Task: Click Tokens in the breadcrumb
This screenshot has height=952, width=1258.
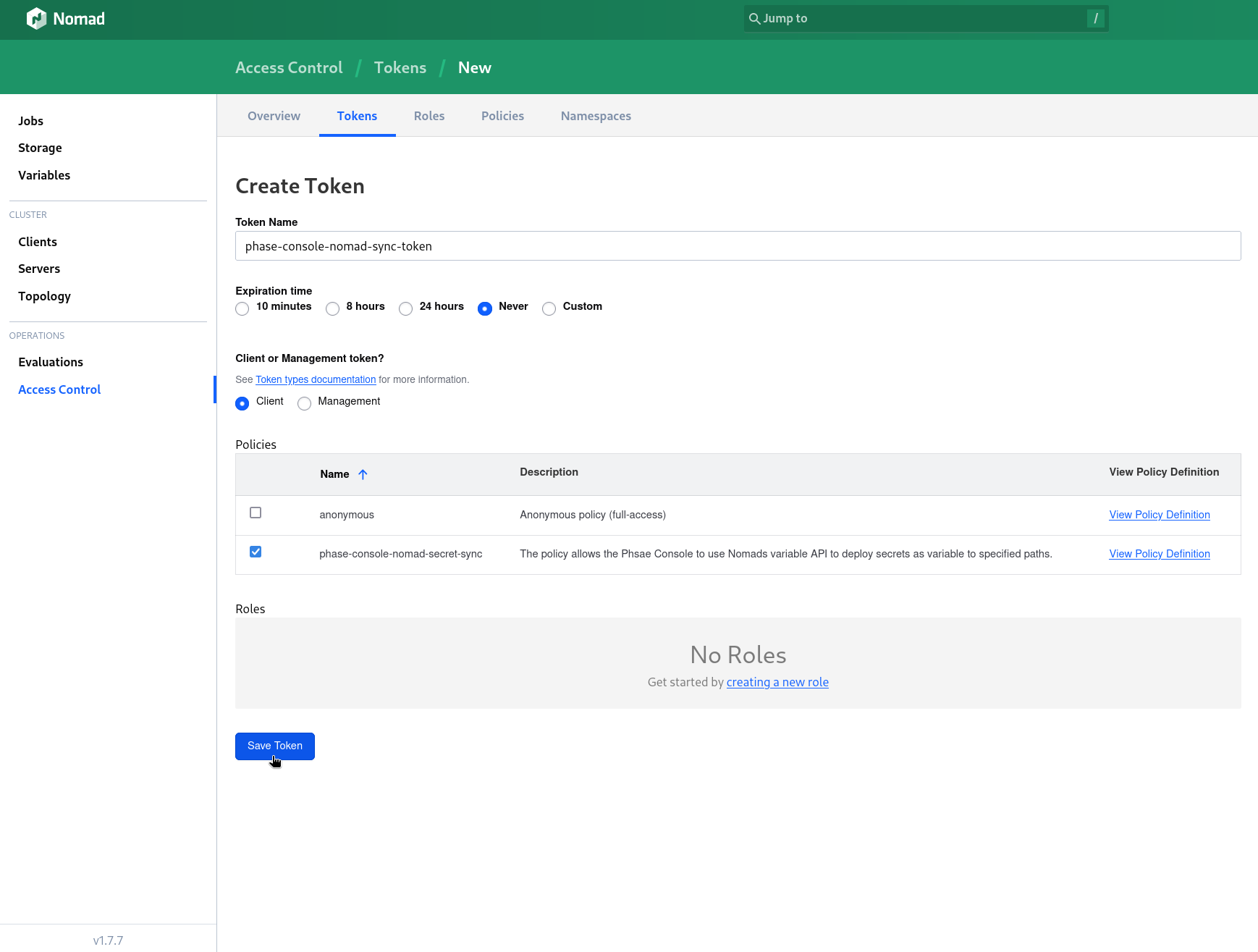Action: [400, 67]
